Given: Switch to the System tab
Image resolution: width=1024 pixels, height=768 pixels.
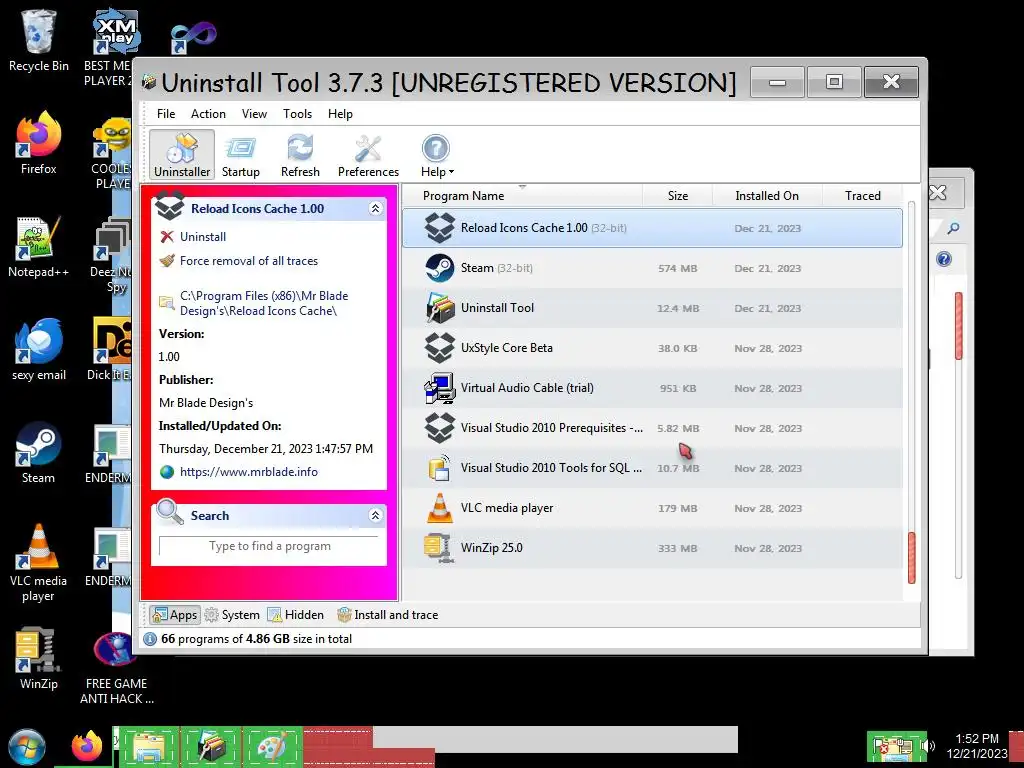Looking at the screenshot, I should click(x=231, y=615).
